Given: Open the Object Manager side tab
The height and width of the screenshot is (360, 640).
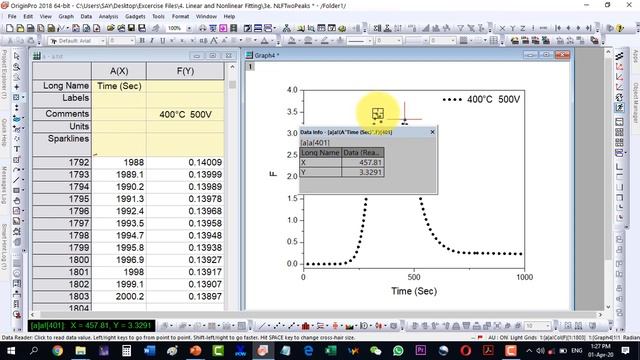Looking at the screenshot, I should pos(636,103).
